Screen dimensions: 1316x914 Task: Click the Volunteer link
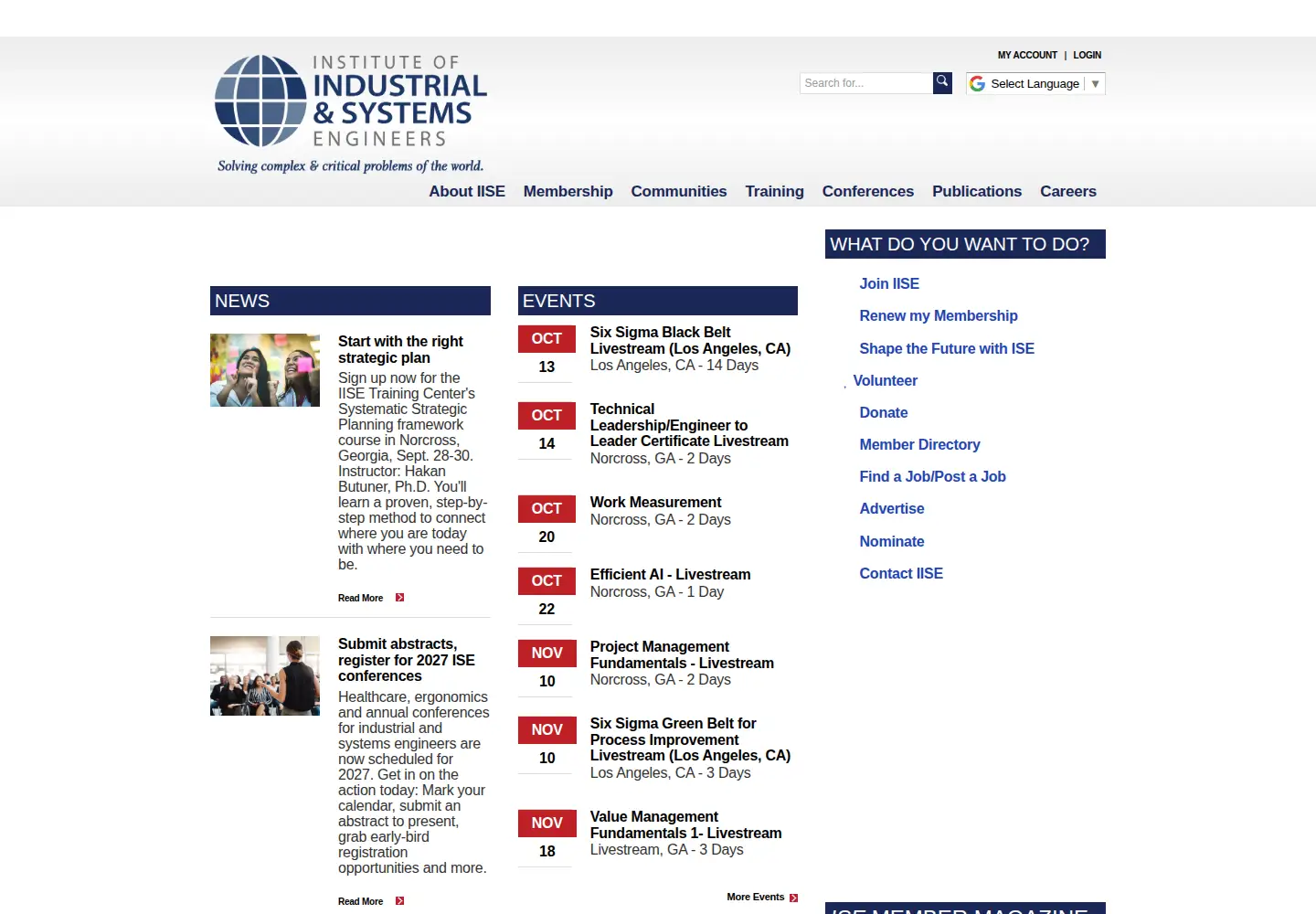point(885,380)
